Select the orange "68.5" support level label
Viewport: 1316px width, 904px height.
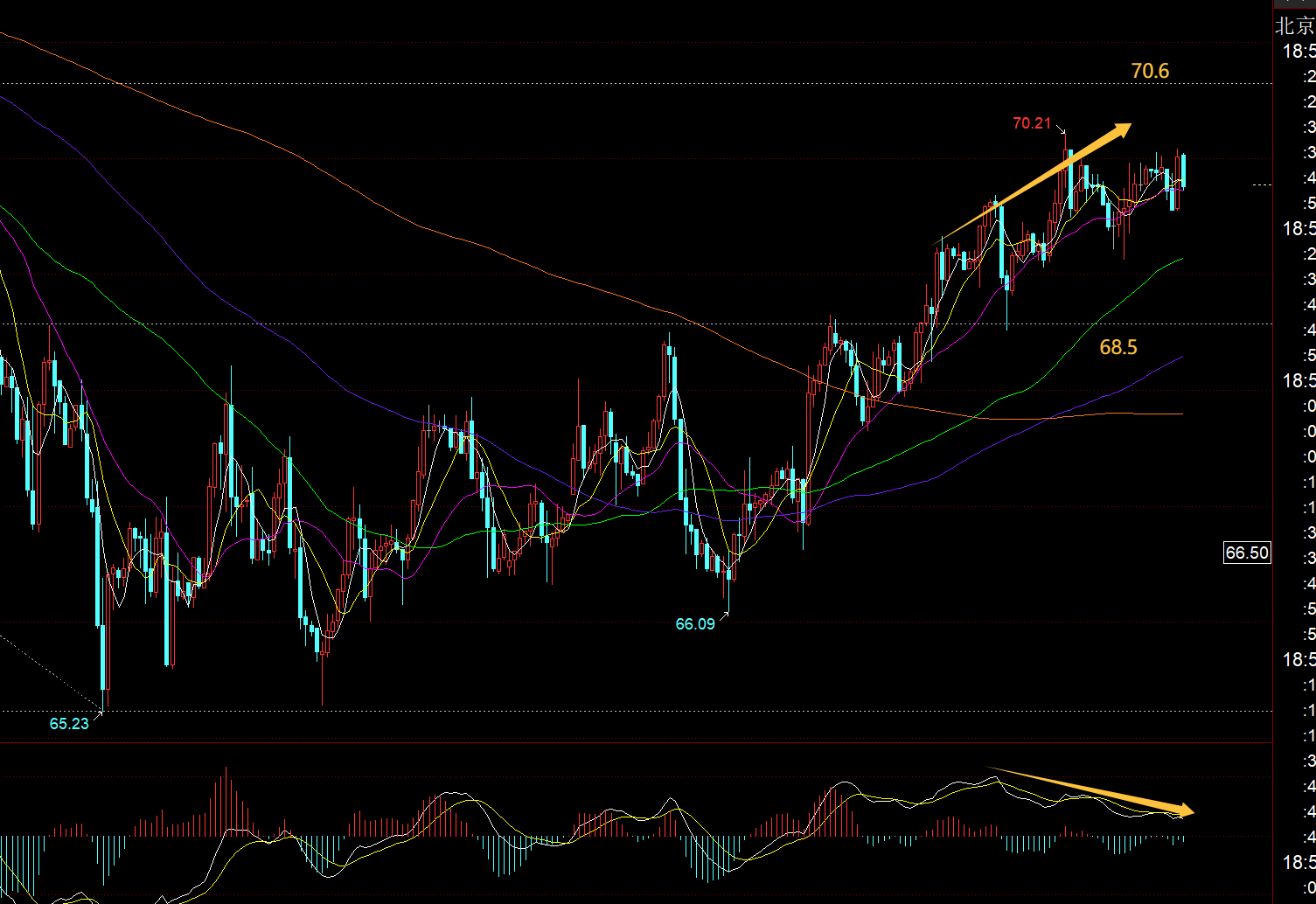(1118, 347)
